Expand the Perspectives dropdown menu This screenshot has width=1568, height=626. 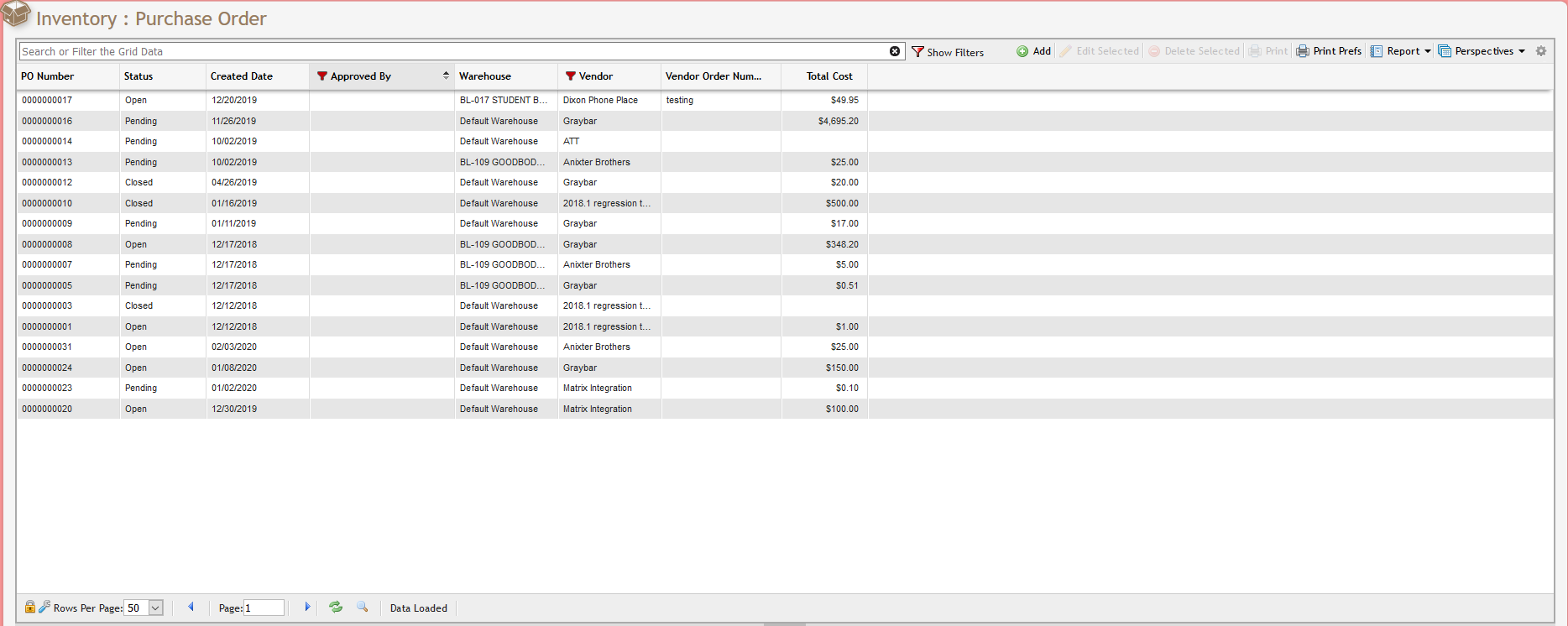[1521, 51]
